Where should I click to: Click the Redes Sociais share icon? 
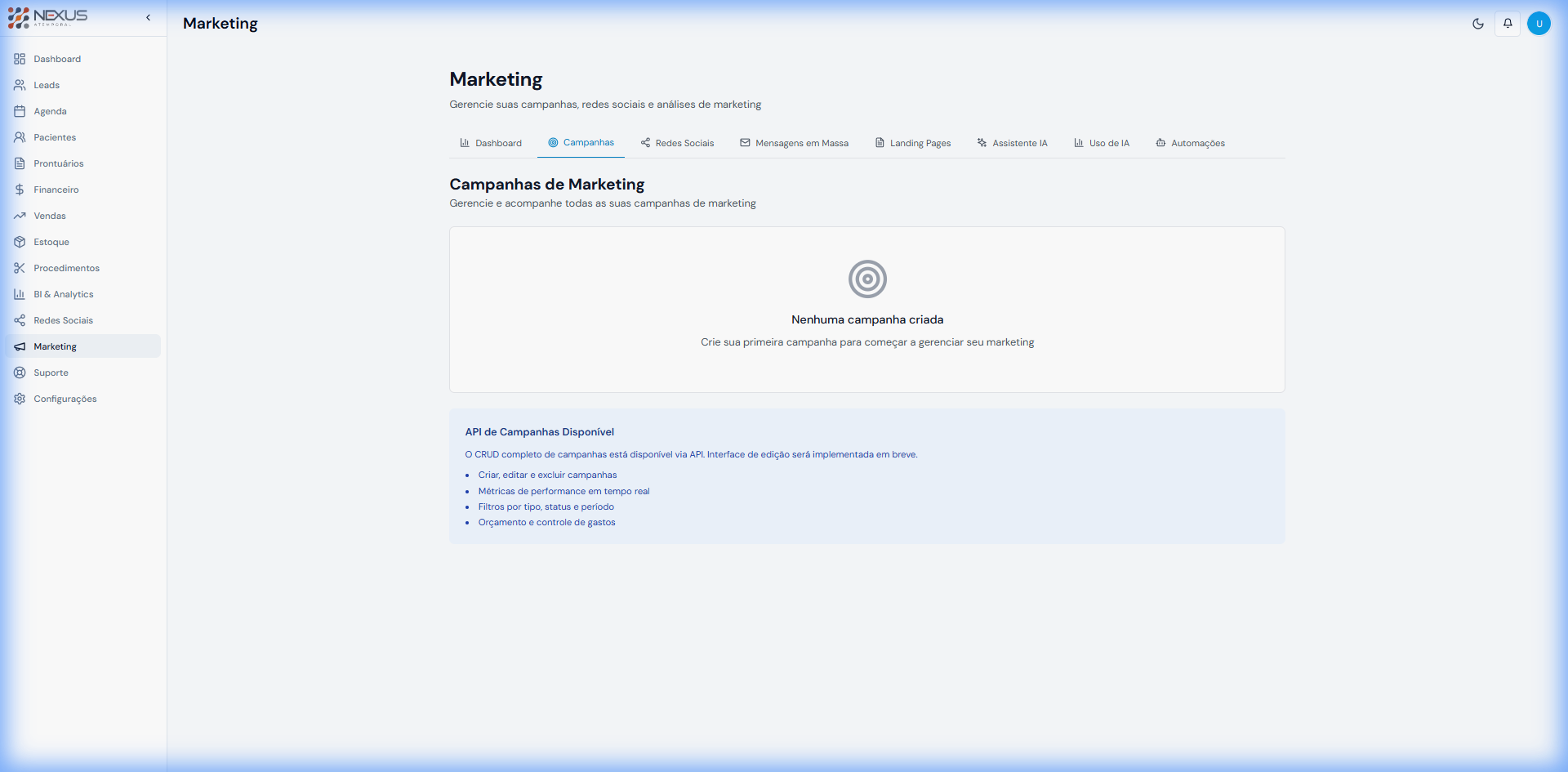[20, 320]
